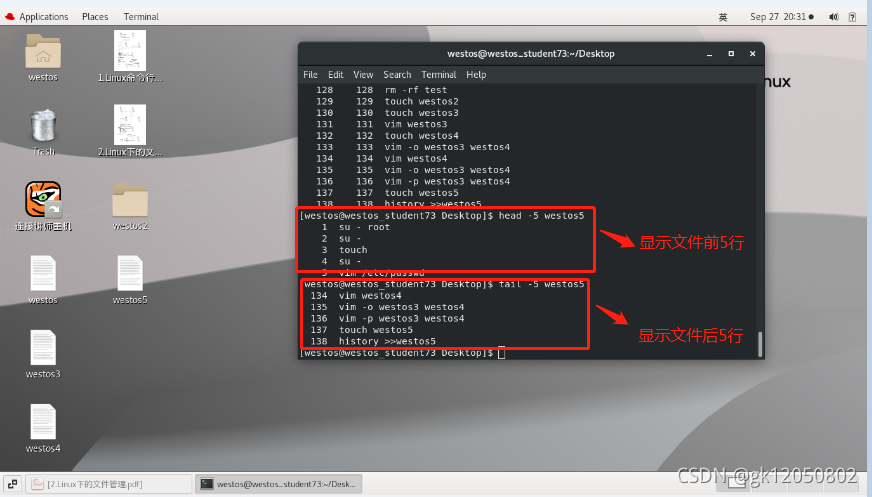Viewport: 872px width, 497px height.
Task: Click the clock Sep 27 20:31
Action: 778,17
